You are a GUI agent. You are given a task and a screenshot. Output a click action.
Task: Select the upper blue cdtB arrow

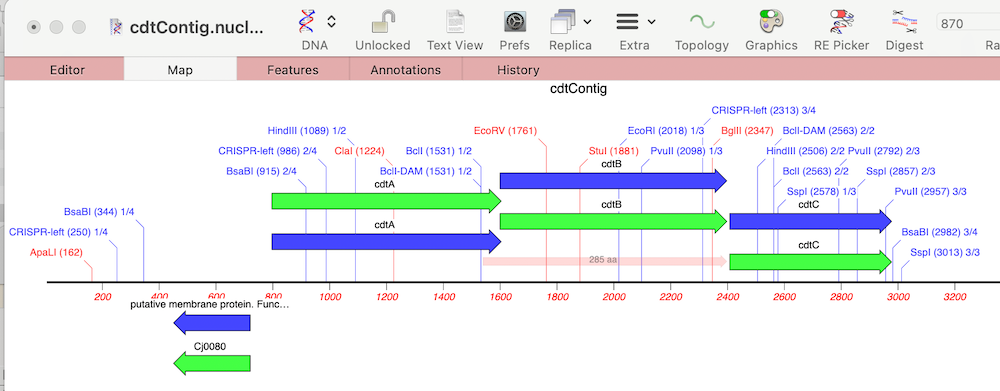(x=613, y=181)
